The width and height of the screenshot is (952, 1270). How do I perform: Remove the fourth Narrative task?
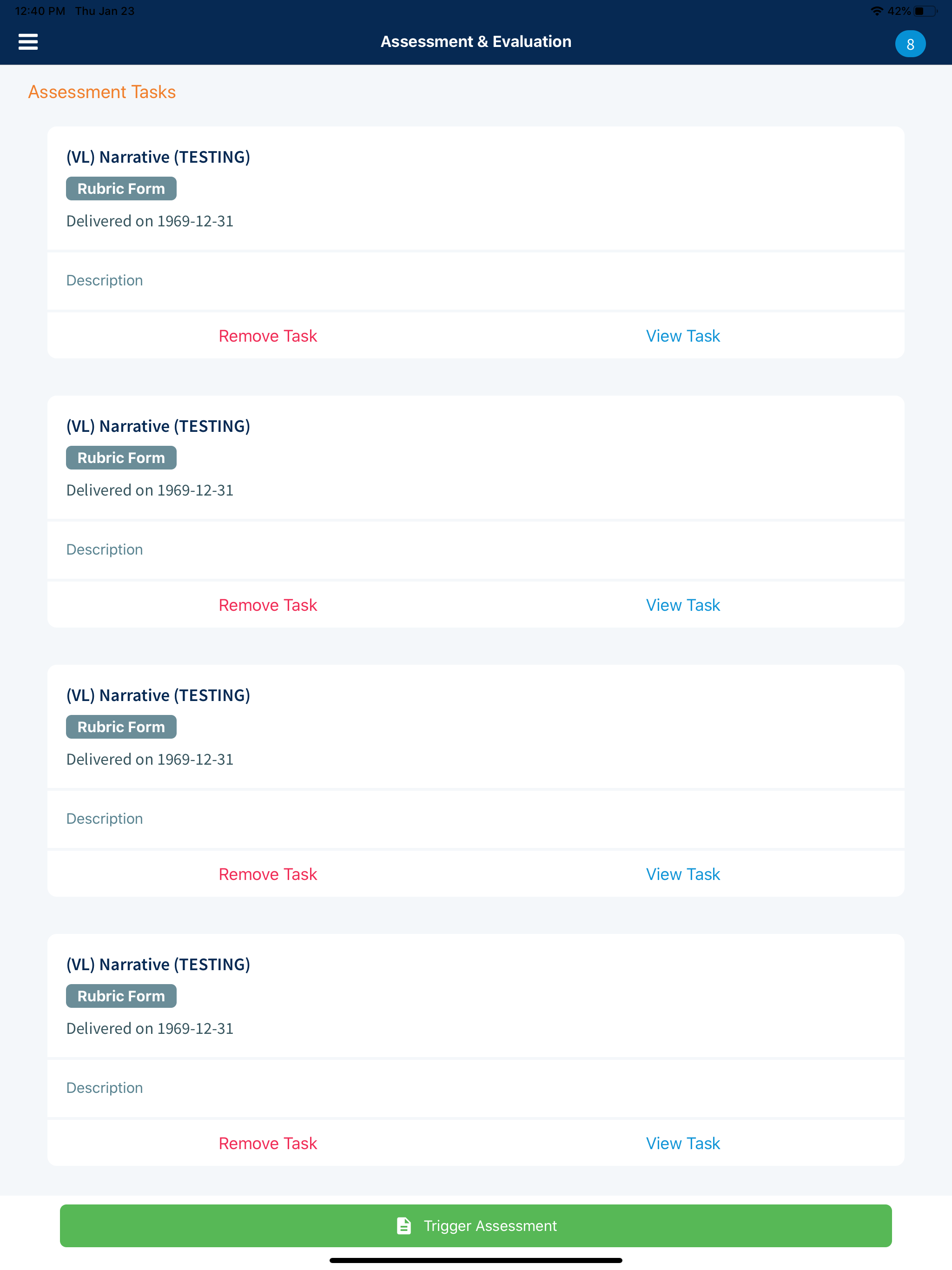tap(268, 1144)
